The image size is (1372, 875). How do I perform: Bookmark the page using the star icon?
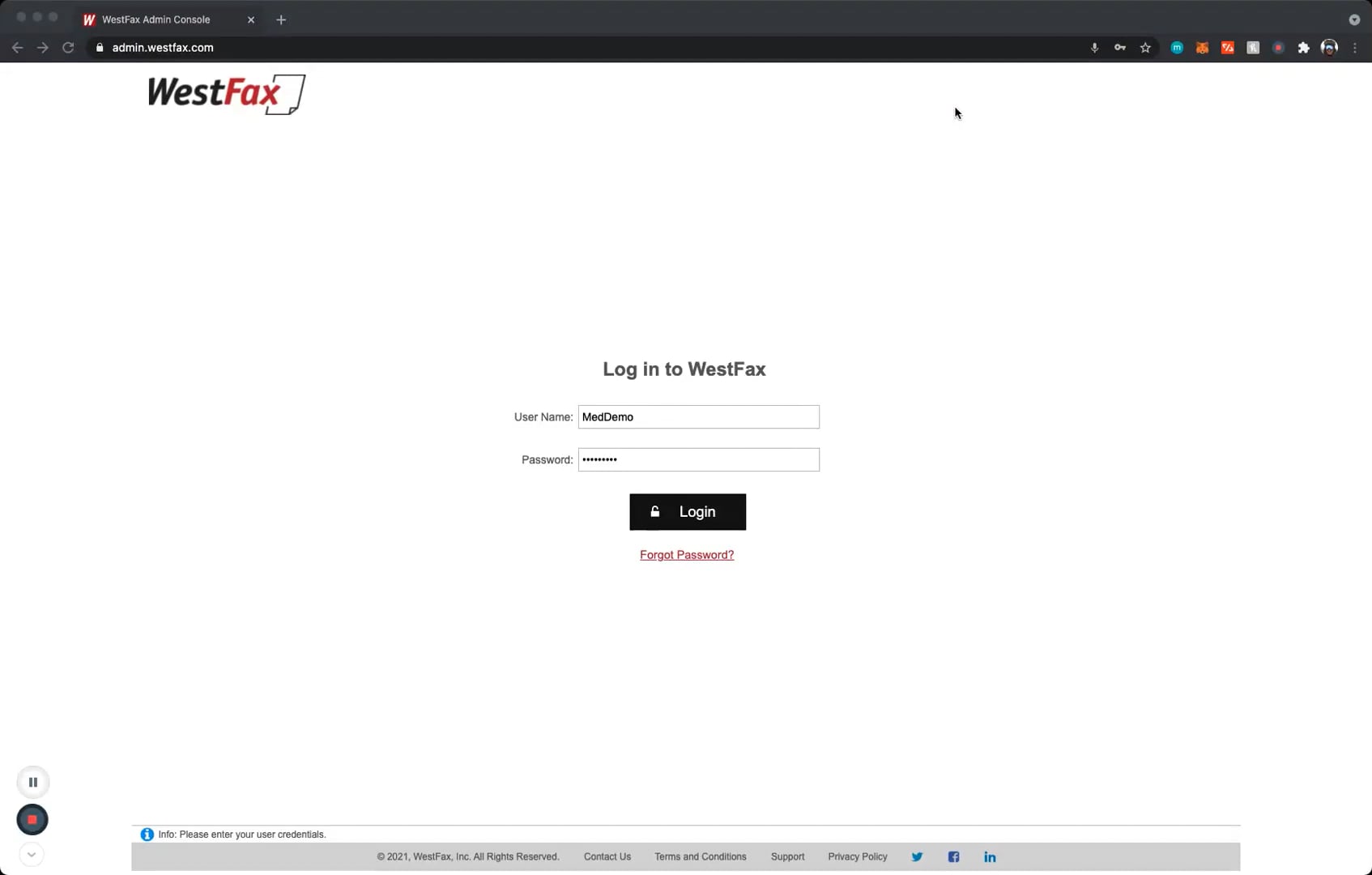click(x=1146, y=48)
